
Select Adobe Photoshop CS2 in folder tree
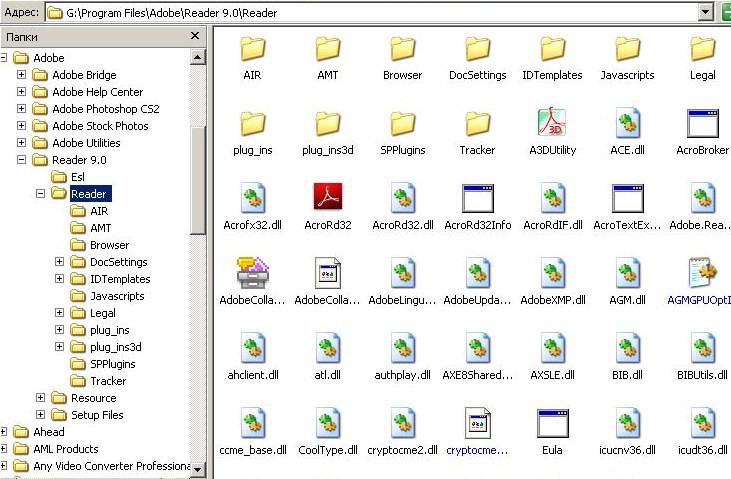[x=105, y=109]
